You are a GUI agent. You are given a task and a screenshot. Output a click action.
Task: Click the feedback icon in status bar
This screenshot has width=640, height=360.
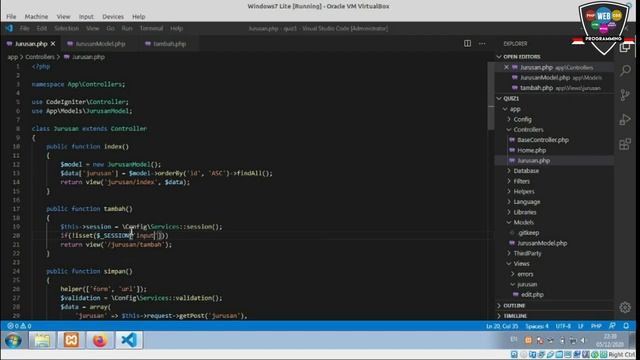tap(612, 326)
